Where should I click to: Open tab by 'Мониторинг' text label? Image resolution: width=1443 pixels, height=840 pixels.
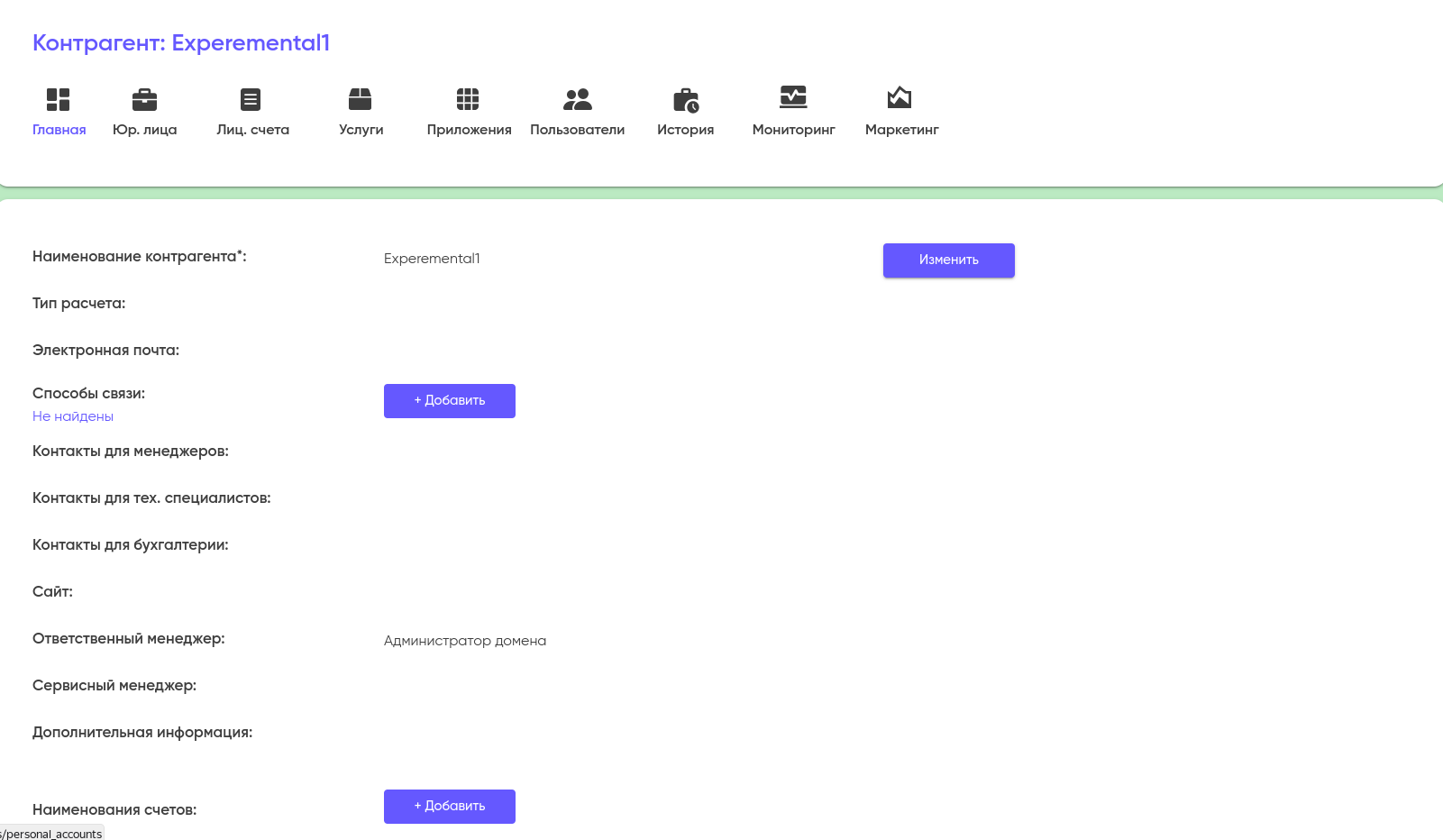pyautogui.click(x=793, y=130)
